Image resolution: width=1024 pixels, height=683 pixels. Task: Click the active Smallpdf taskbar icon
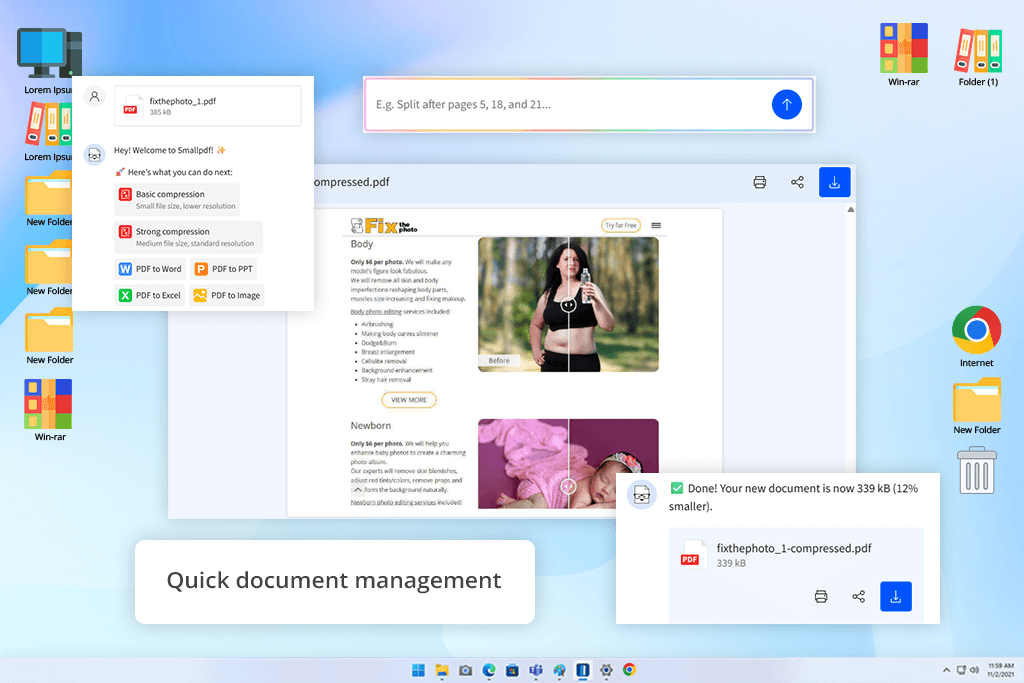click(583, 670)
